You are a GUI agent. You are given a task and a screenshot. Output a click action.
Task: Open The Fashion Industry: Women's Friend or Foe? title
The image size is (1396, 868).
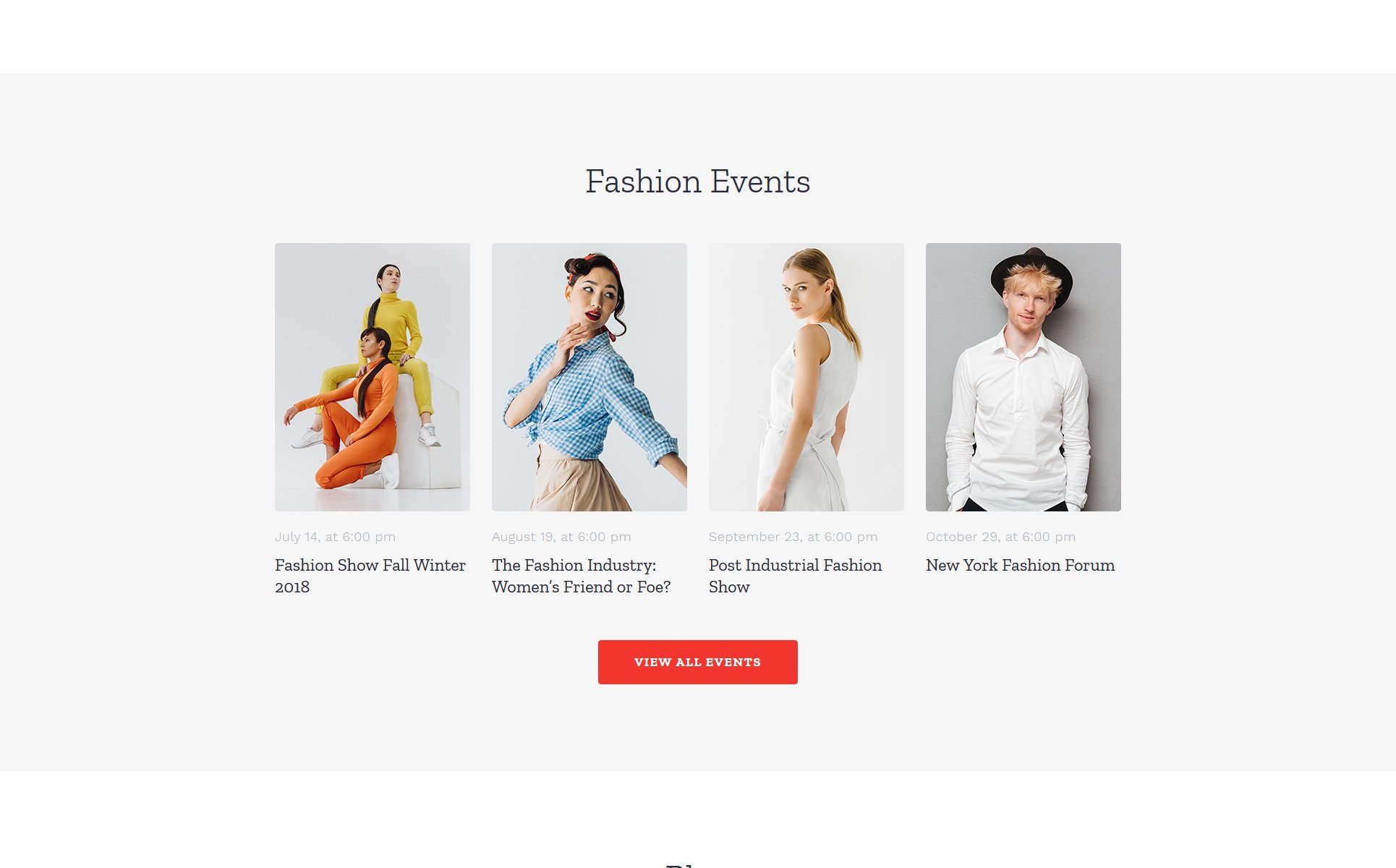click(x=582, y=576)
